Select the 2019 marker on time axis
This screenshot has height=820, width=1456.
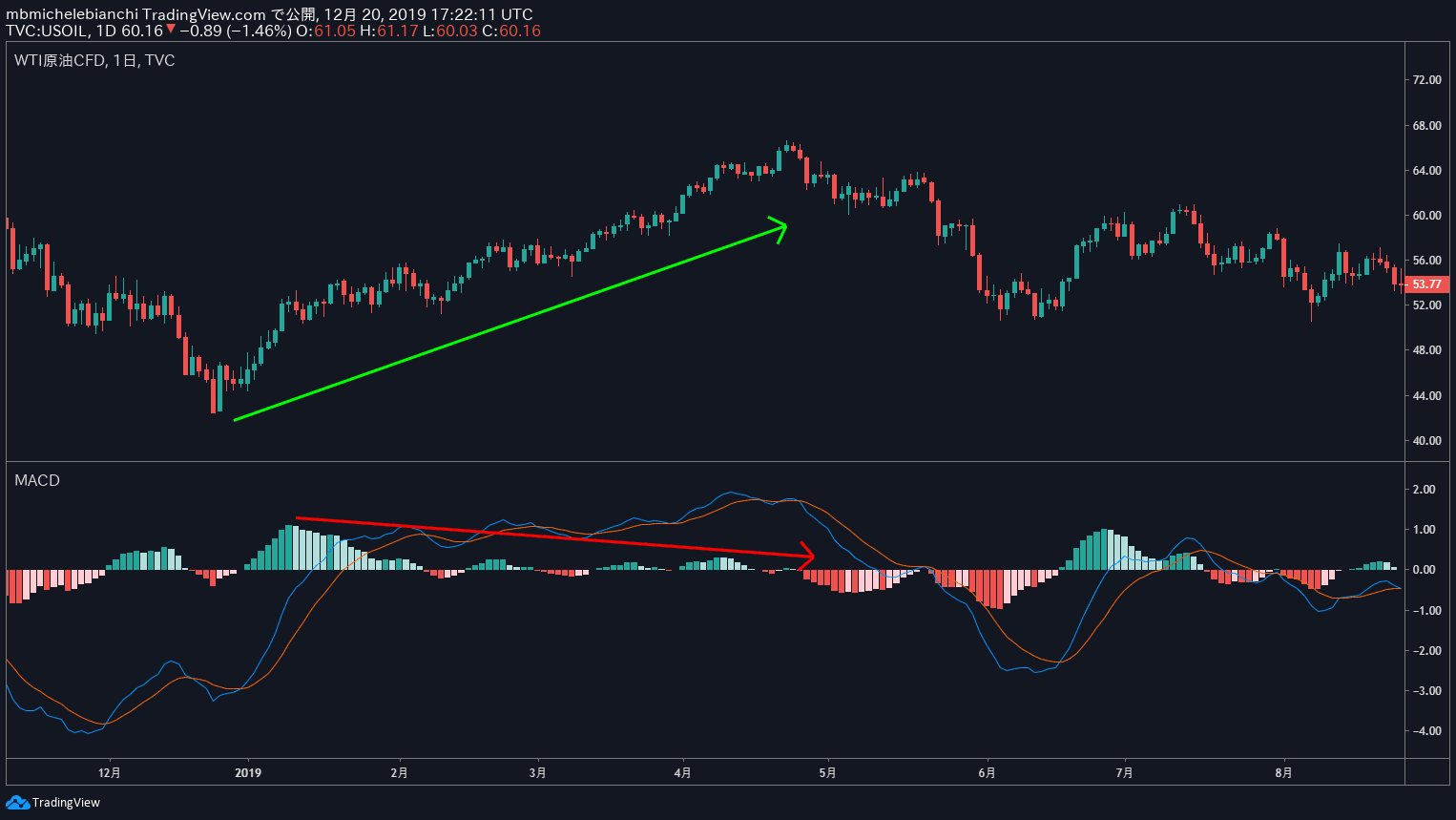tap(248, 772)
